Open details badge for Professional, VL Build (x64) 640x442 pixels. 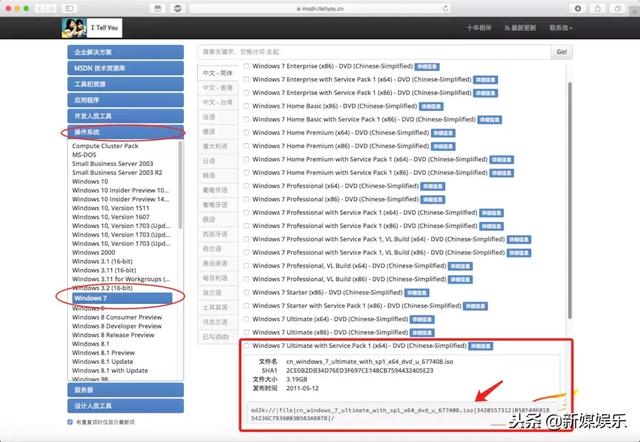460,267
